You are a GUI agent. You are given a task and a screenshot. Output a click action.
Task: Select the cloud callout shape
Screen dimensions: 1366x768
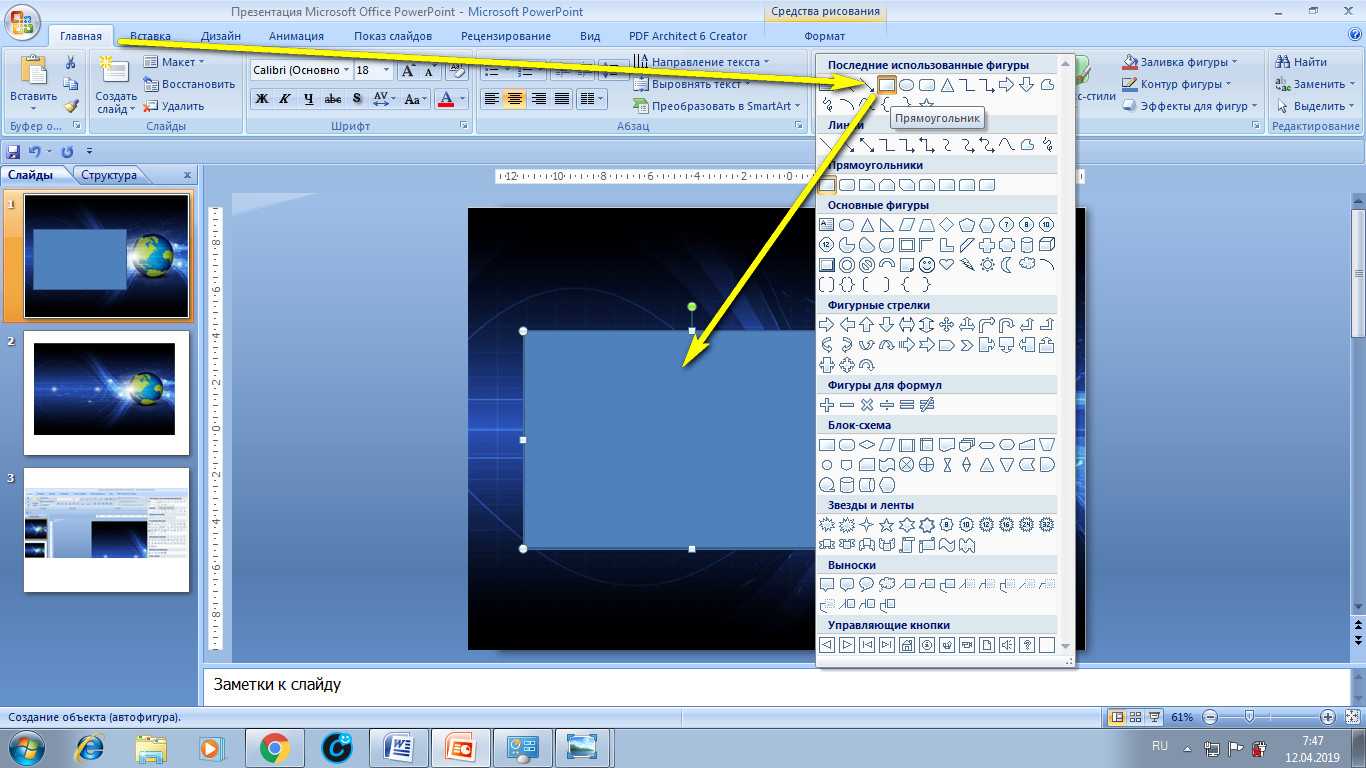coord(887,585)
